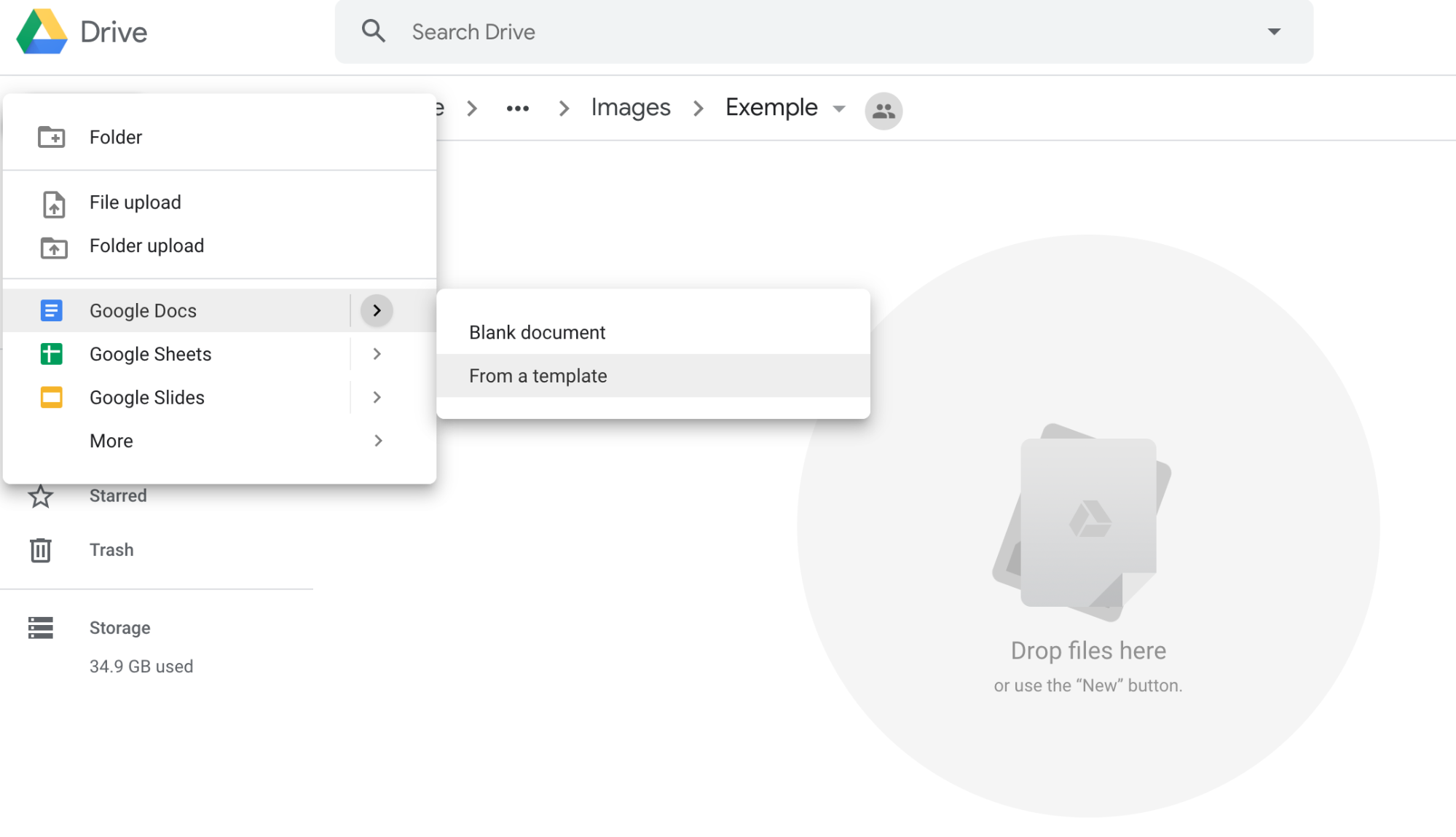1456x837 pixels.
Task: Click the Google Drive logo icon
Action: pos(40,31)
